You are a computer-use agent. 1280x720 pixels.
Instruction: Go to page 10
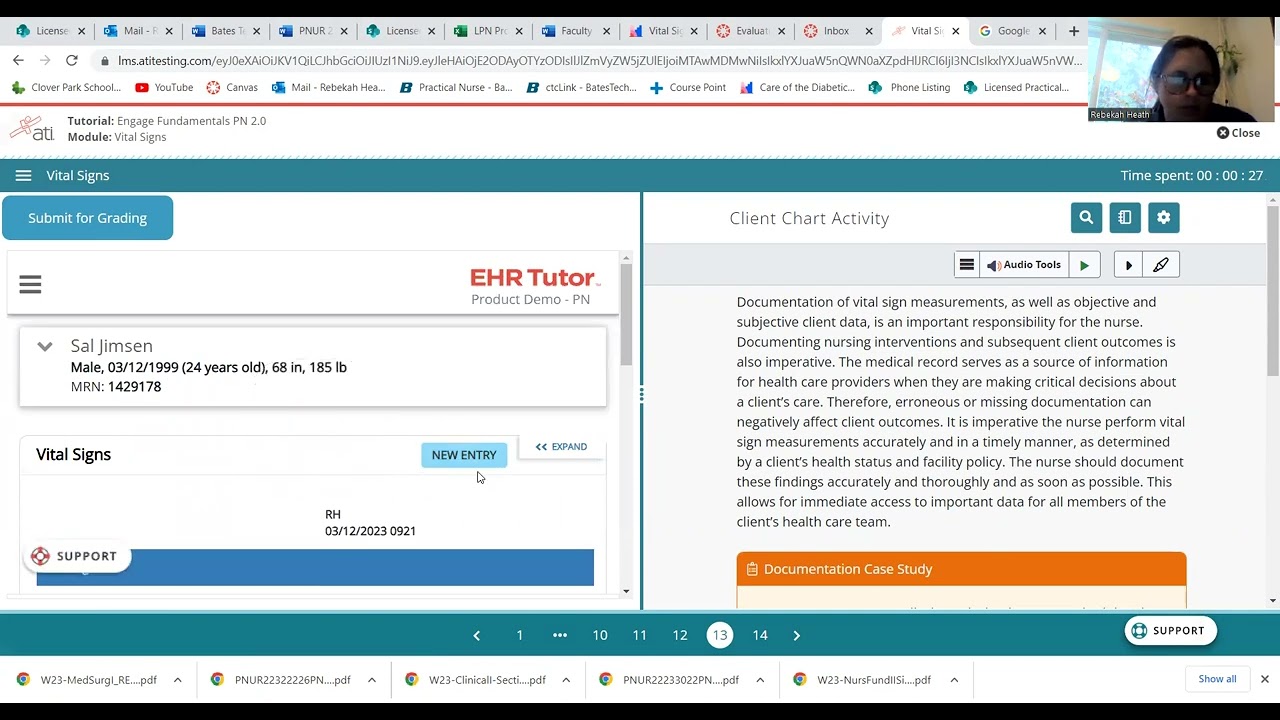[x=600, y=635]
